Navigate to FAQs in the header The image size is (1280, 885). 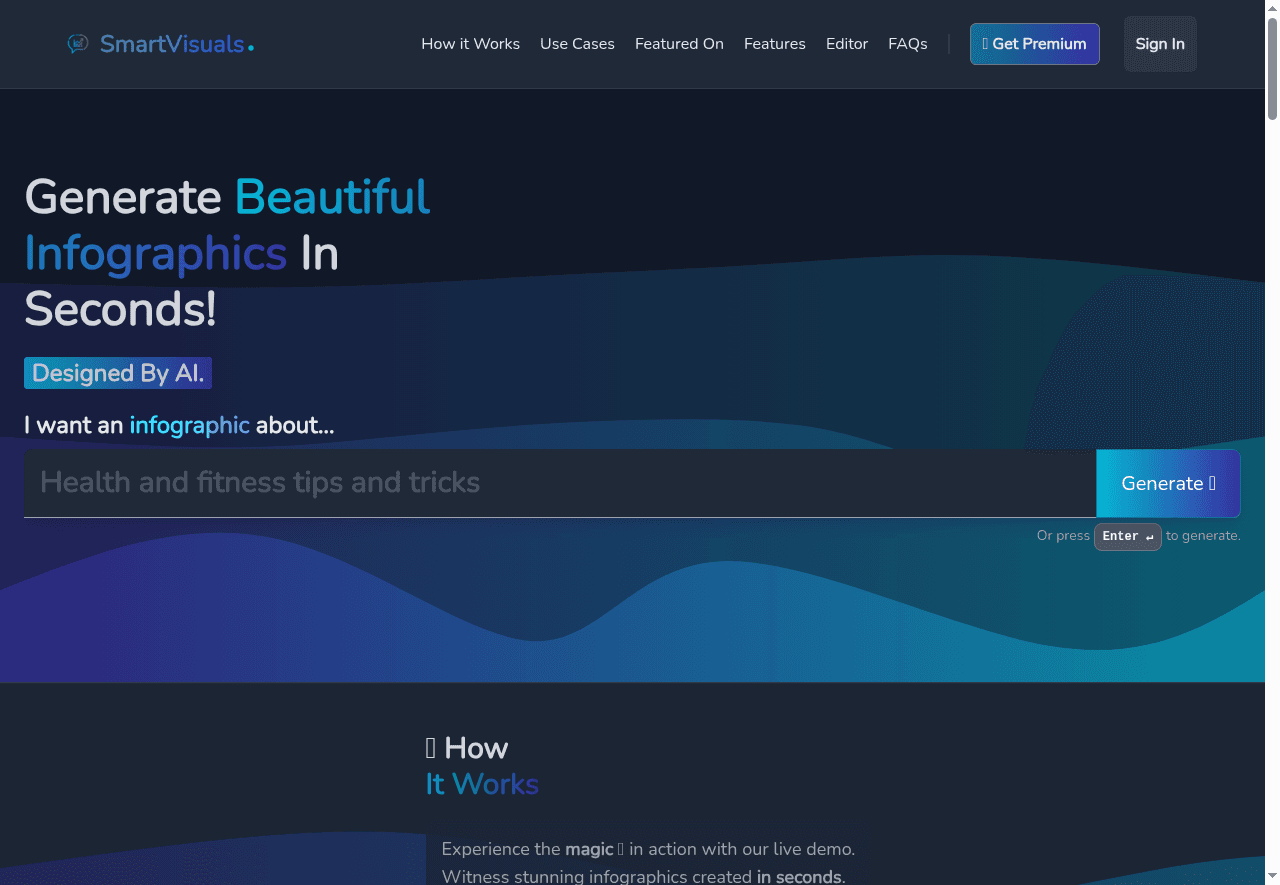[907, 44]
